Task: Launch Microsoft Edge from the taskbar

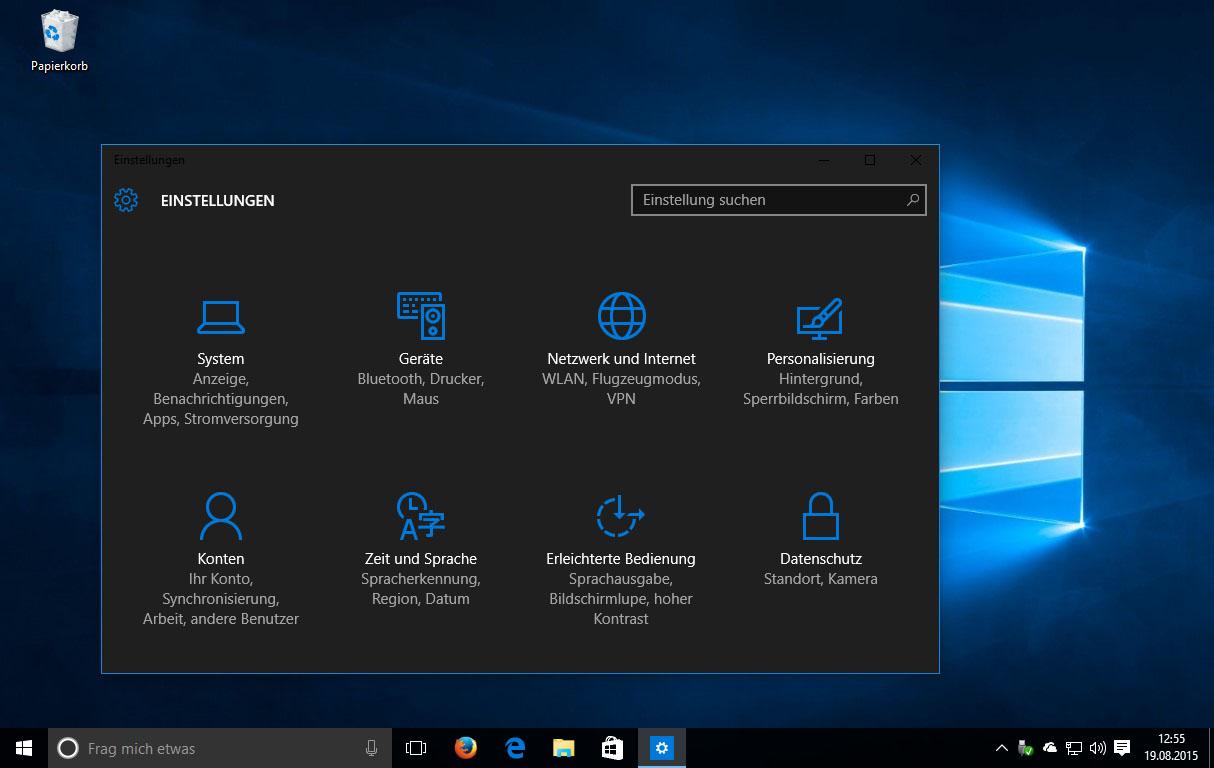Action: coord(515,748)
